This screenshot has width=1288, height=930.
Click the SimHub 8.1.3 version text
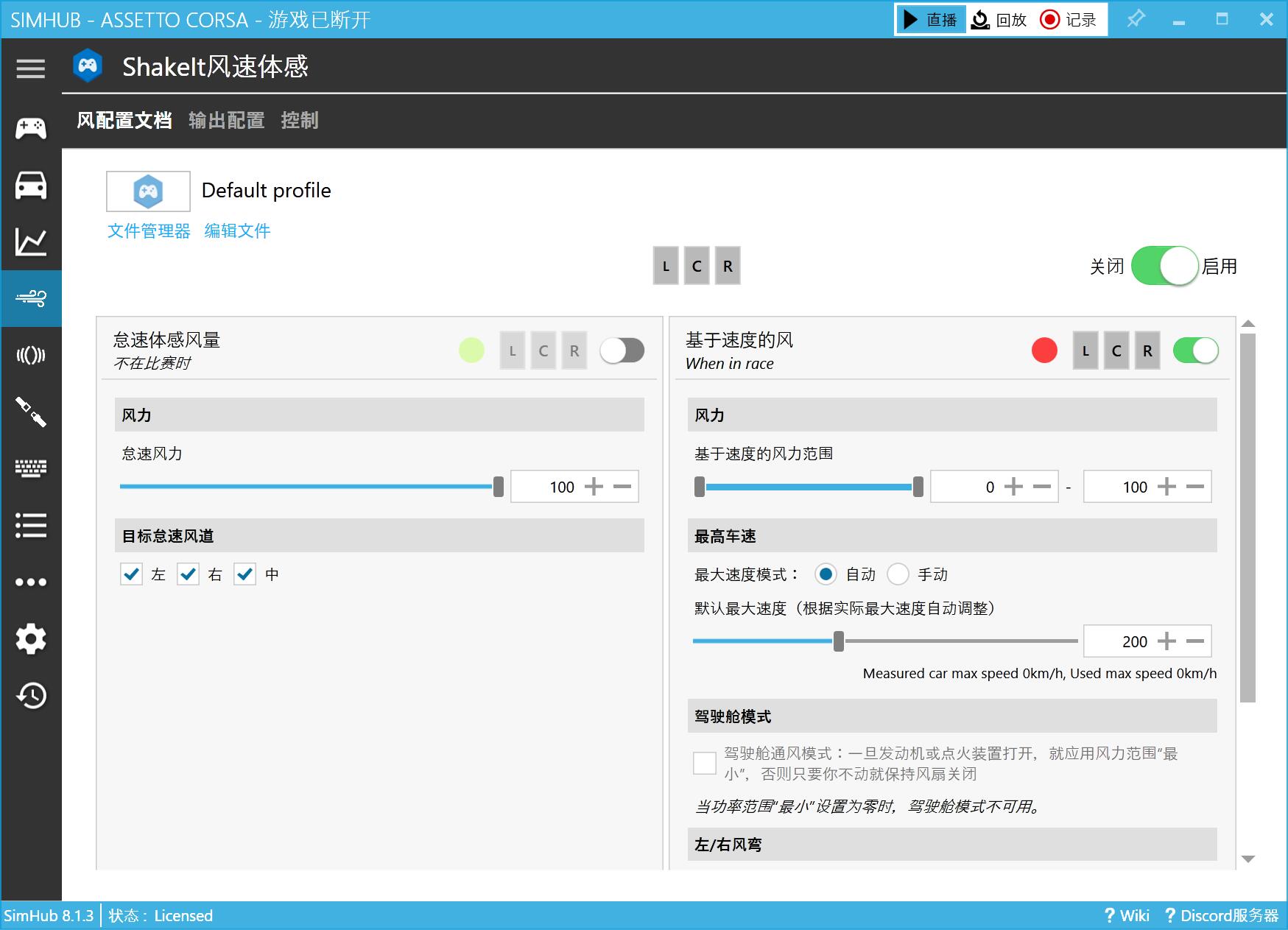[x=49, y=915]
